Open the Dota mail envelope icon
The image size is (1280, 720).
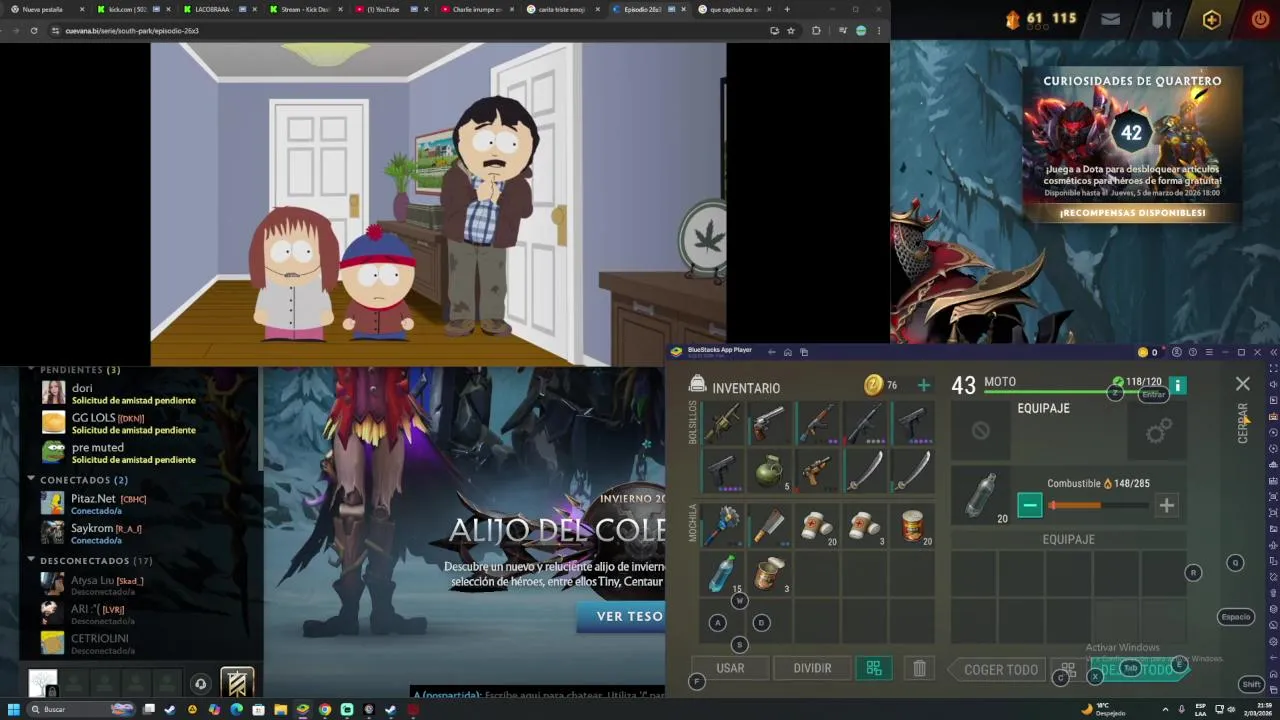(1110, 19)
